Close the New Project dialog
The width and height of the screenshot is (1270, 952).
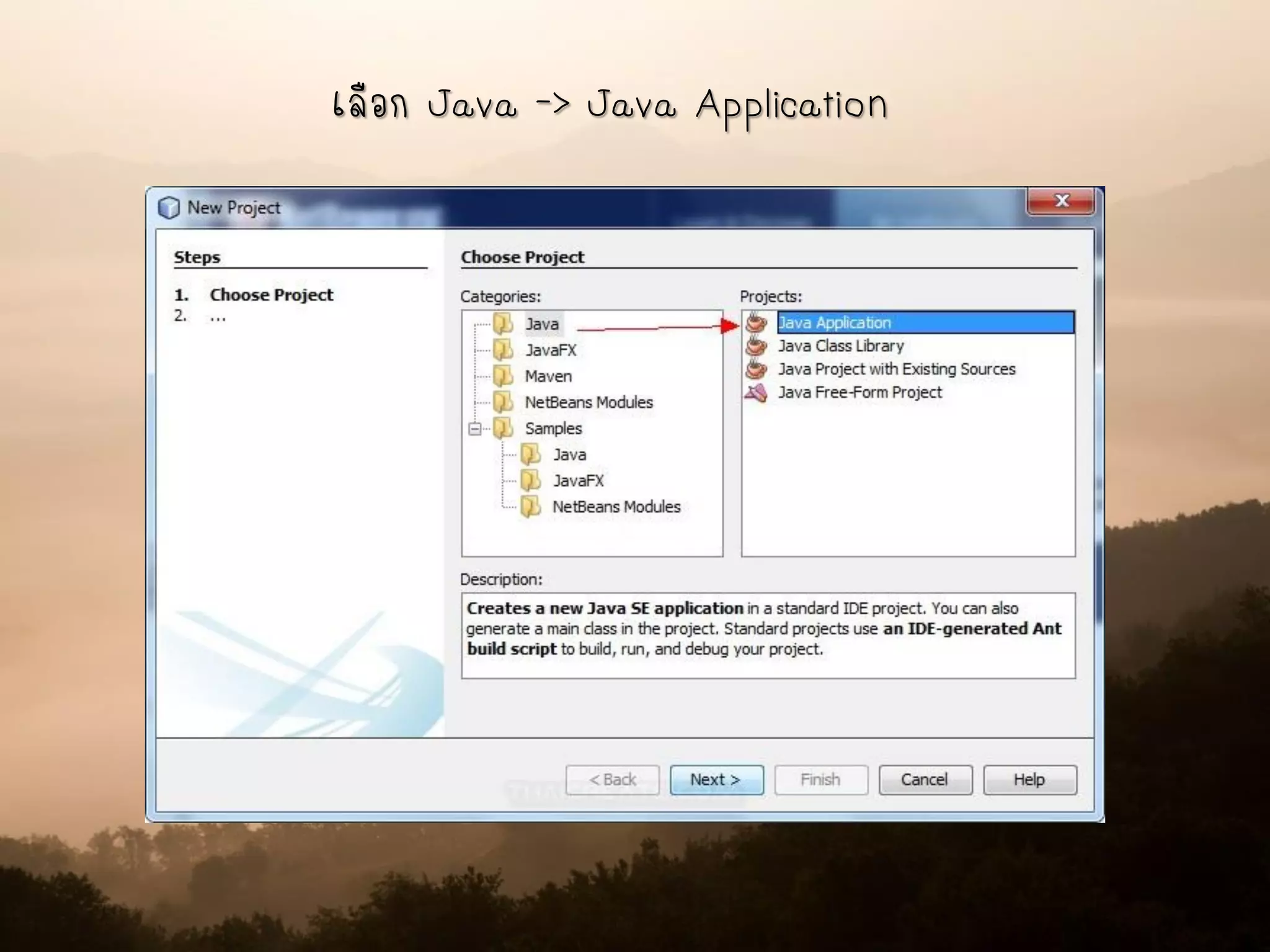click(x=1062, y=201)
